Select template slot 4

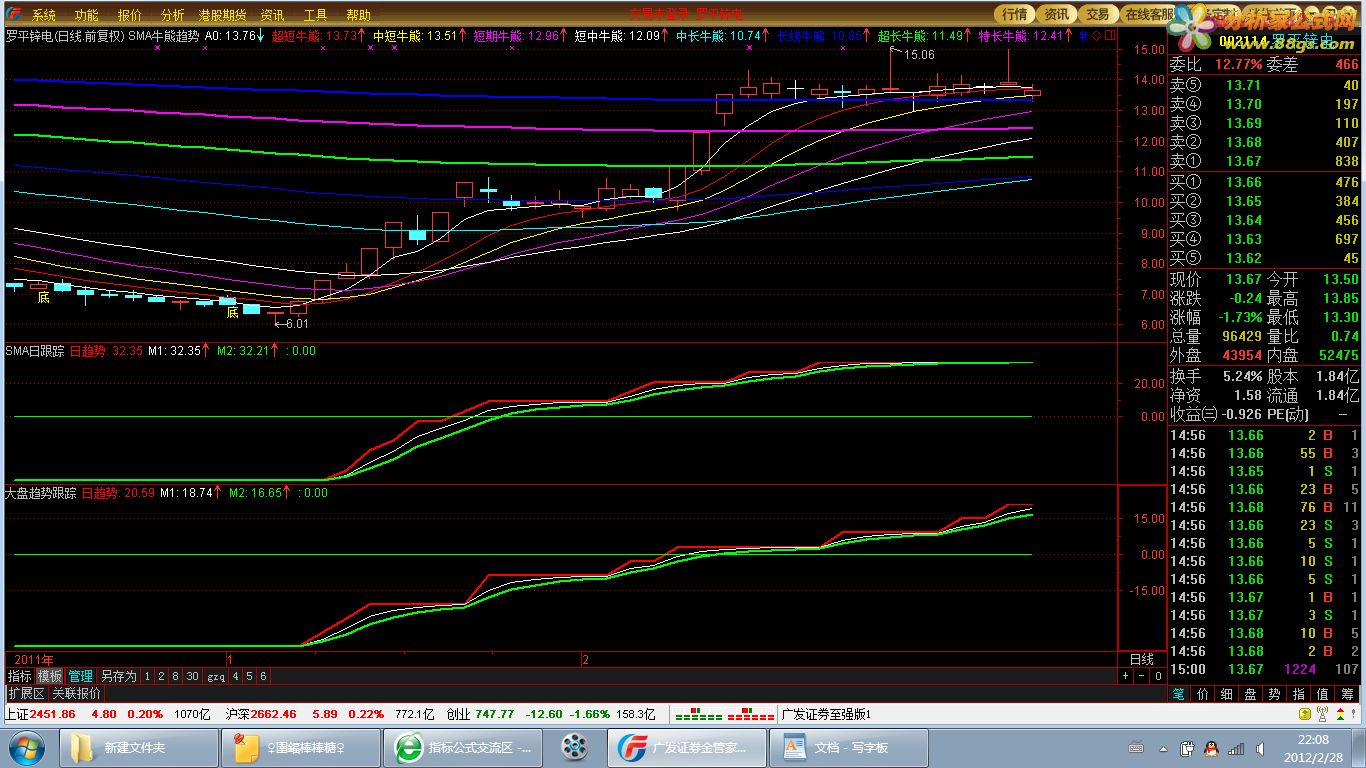(236, 676)
